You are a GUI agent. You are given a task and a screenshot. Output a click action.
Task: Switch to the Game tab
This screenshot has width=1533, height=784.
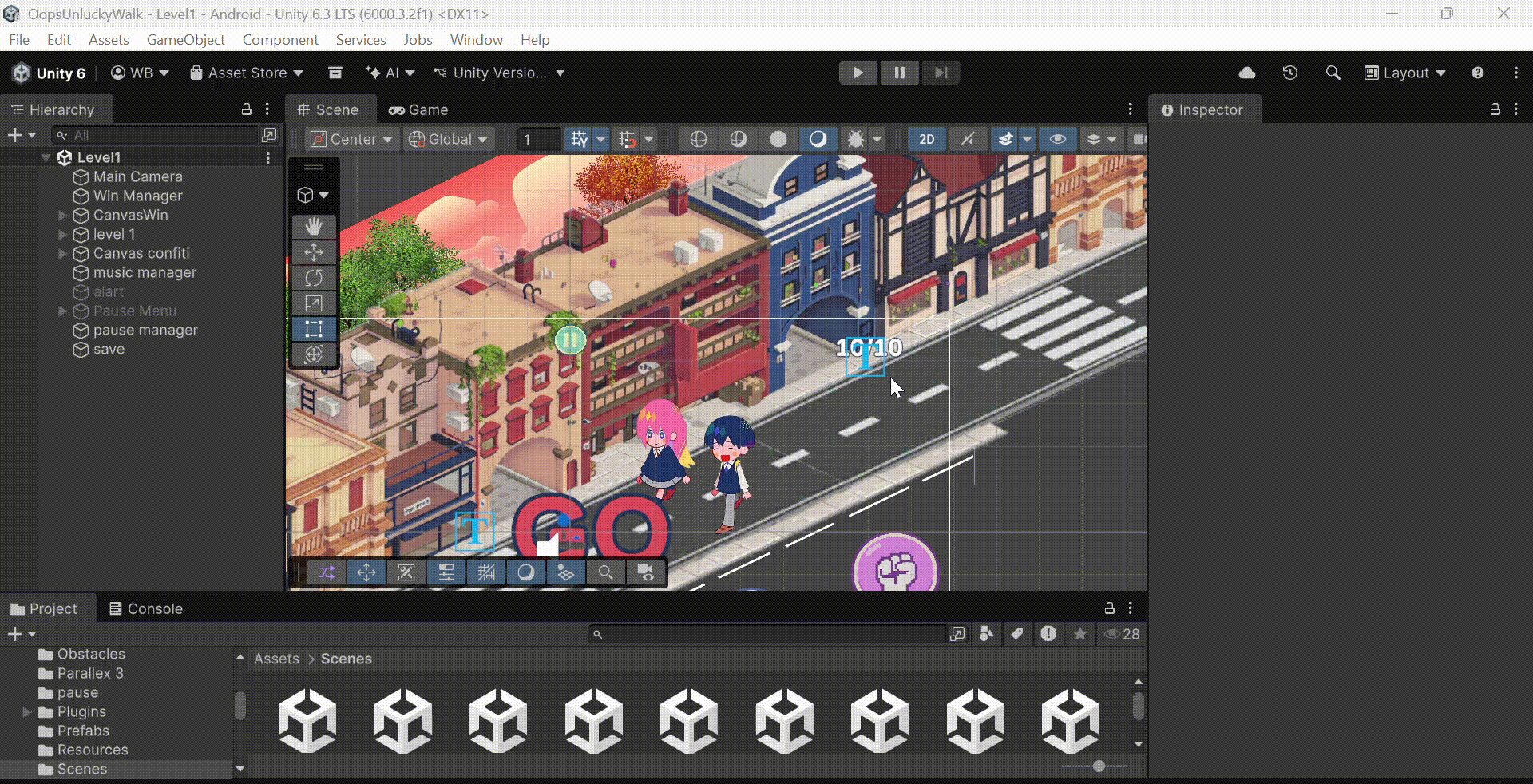point(418,109)
